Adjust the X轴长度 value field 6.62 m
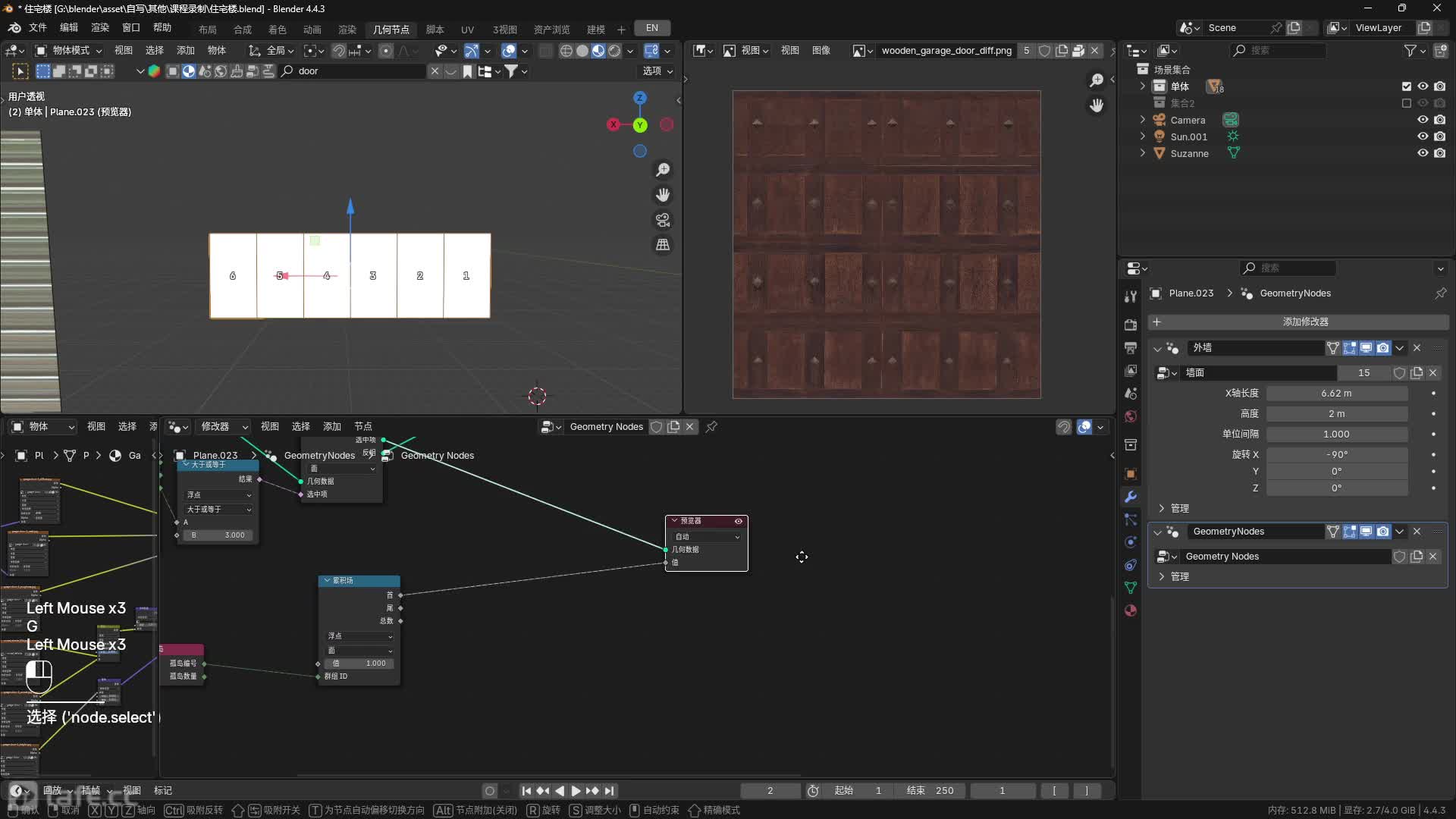 (x=1337, y=394)
